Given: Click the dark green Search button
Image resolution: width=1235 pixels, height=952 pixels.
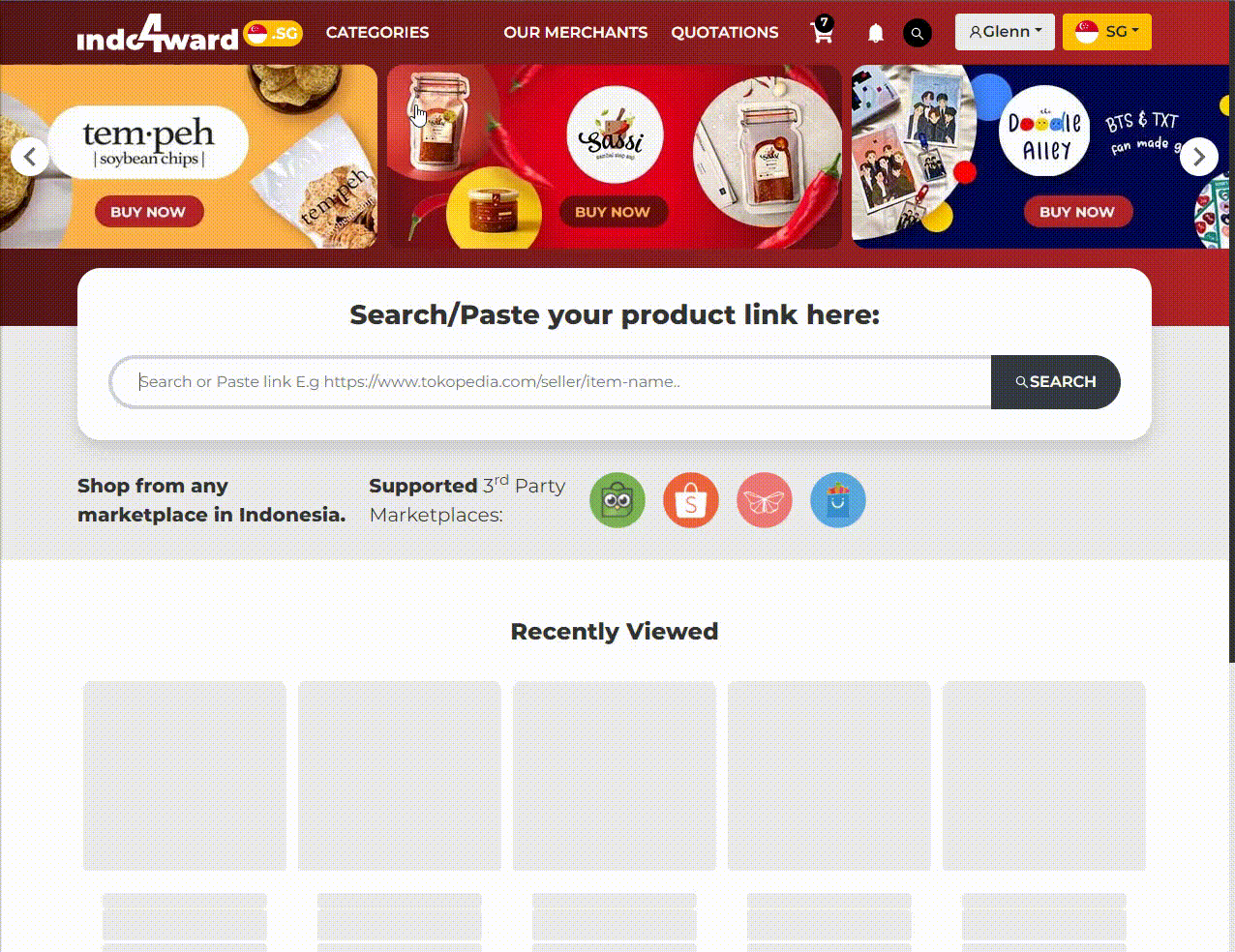Looking at the screenshot, I should [x=1056, y=382].
